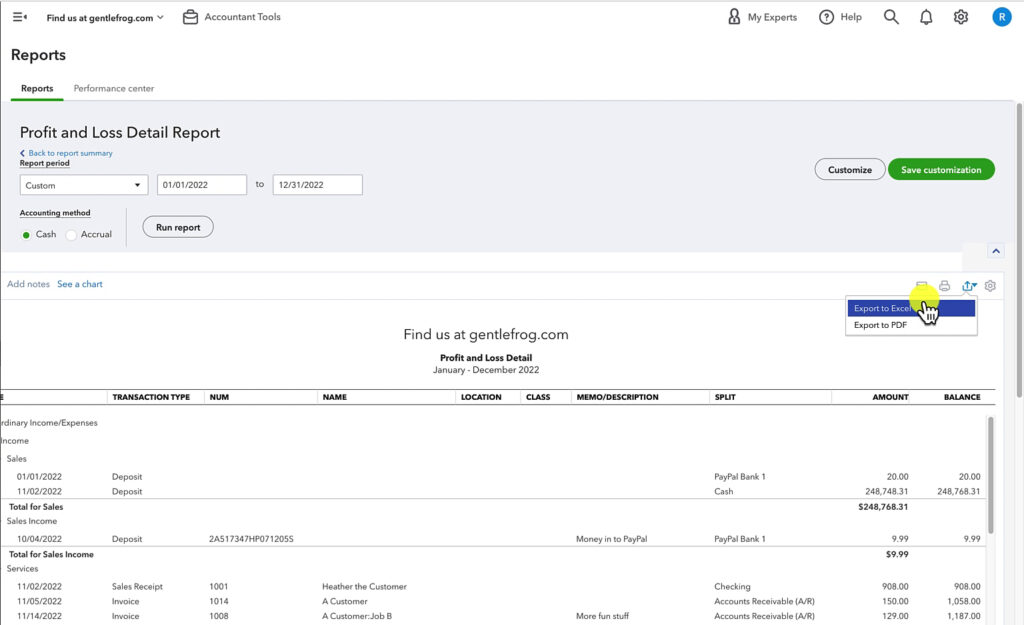Open QuickBooks settings gear in top bar
Screen dimensions: 1024x625
coord(960,16)
